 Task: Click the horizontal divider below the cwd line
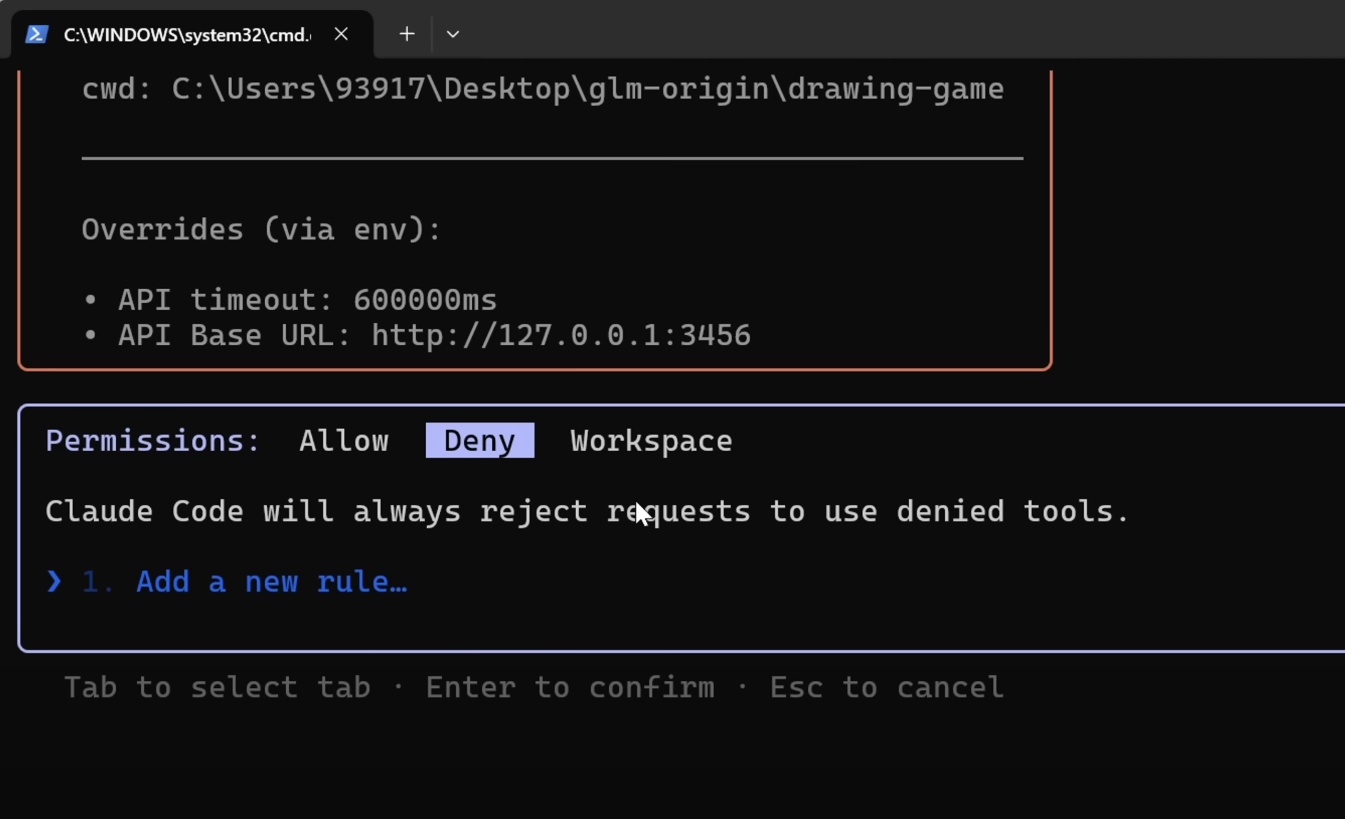tap(552, 158)
